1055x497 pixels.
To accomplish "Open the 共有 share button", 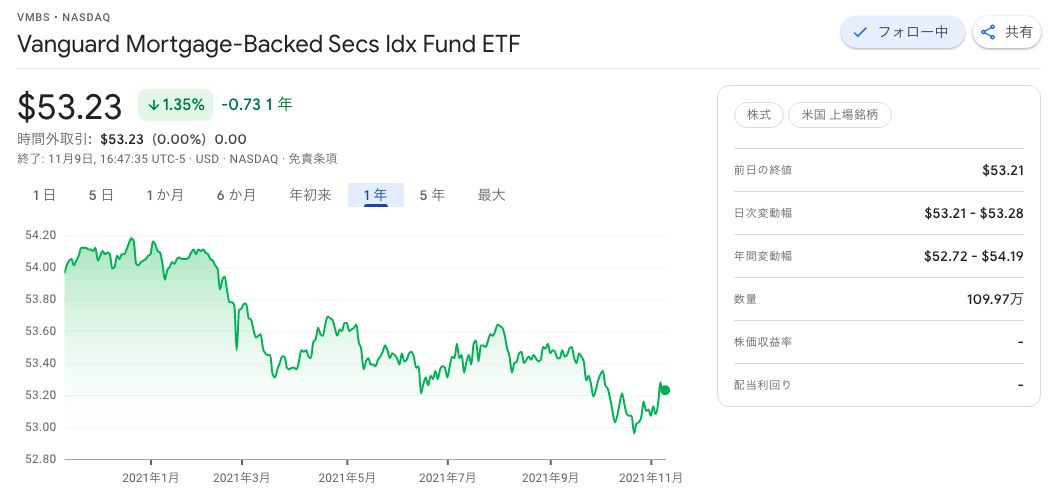I will pos(1007,32).
